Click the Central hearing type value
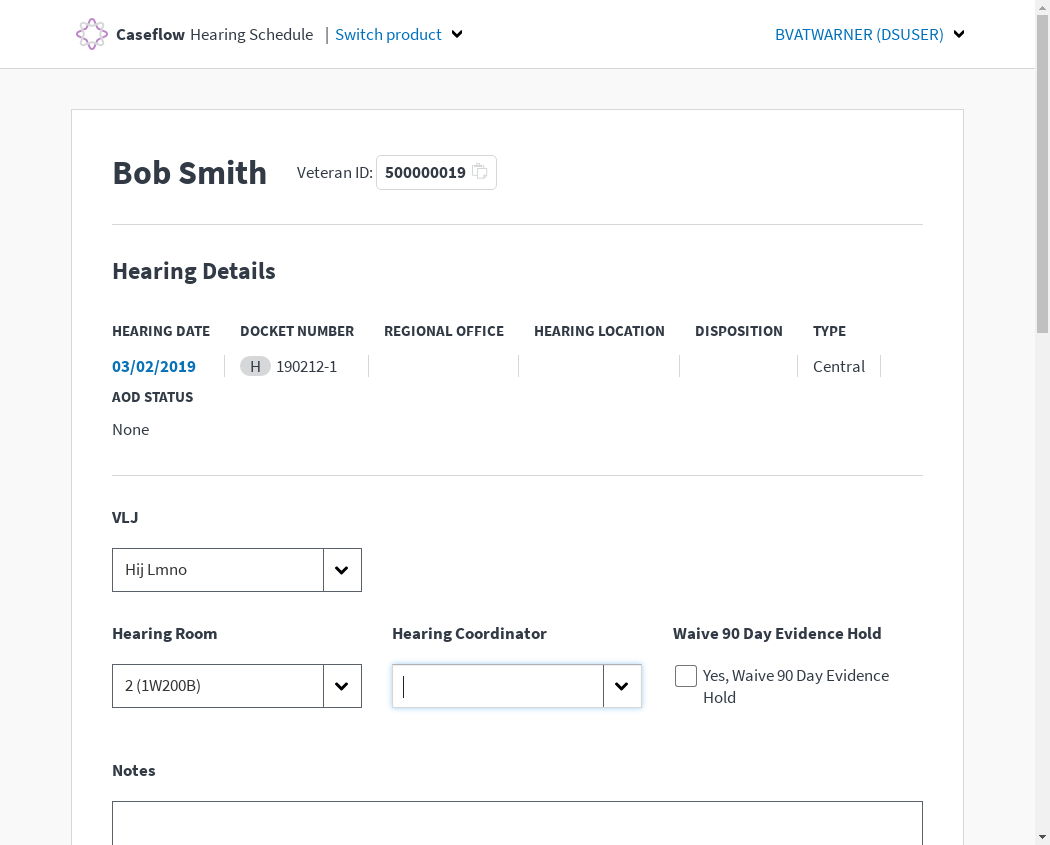This screenshot has width=1050, height=845. [x=838, y=366]
